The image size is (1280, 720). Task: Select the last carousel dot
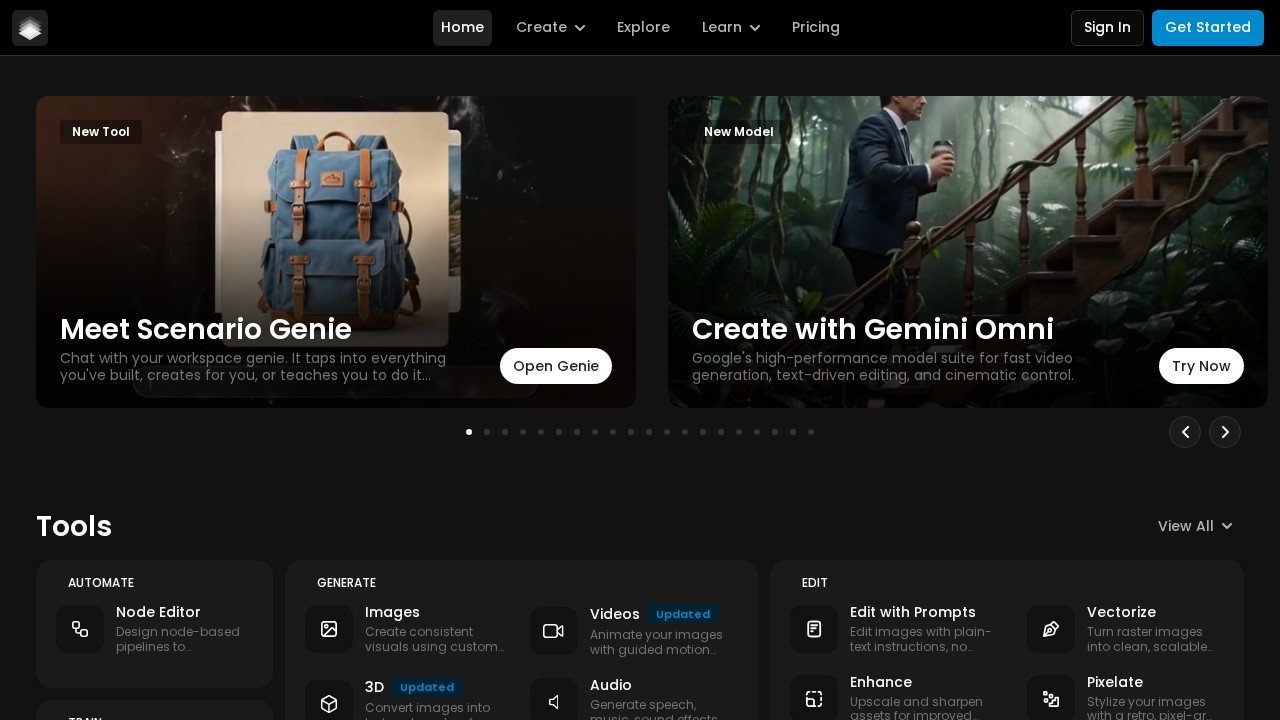811,432
